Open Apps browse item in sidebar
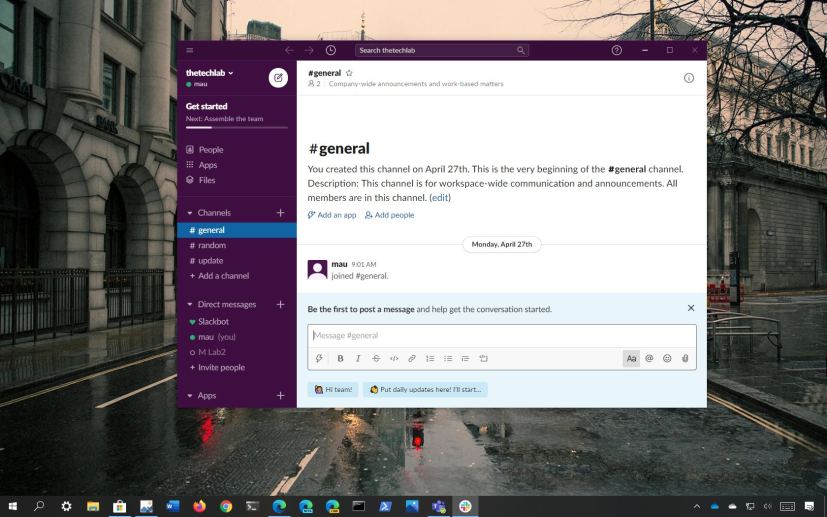Image resolution: width=827 pixels, height=517 pixels. (x=237, y=165)
